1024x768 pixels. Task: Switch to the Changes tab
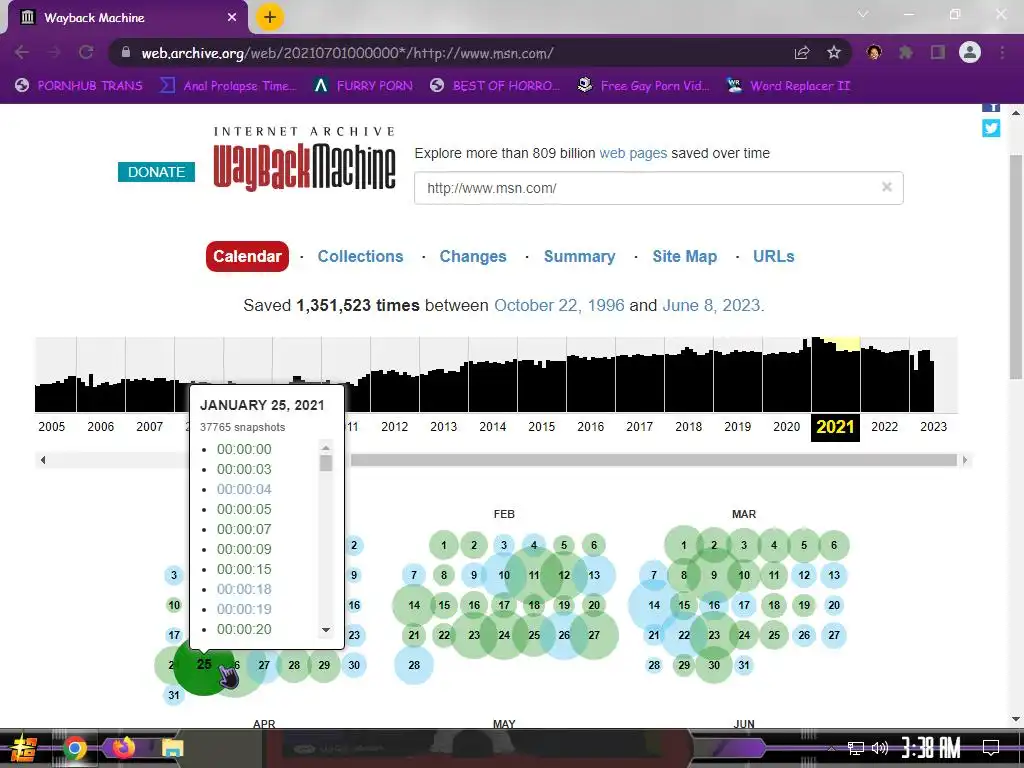coord(473,256)
